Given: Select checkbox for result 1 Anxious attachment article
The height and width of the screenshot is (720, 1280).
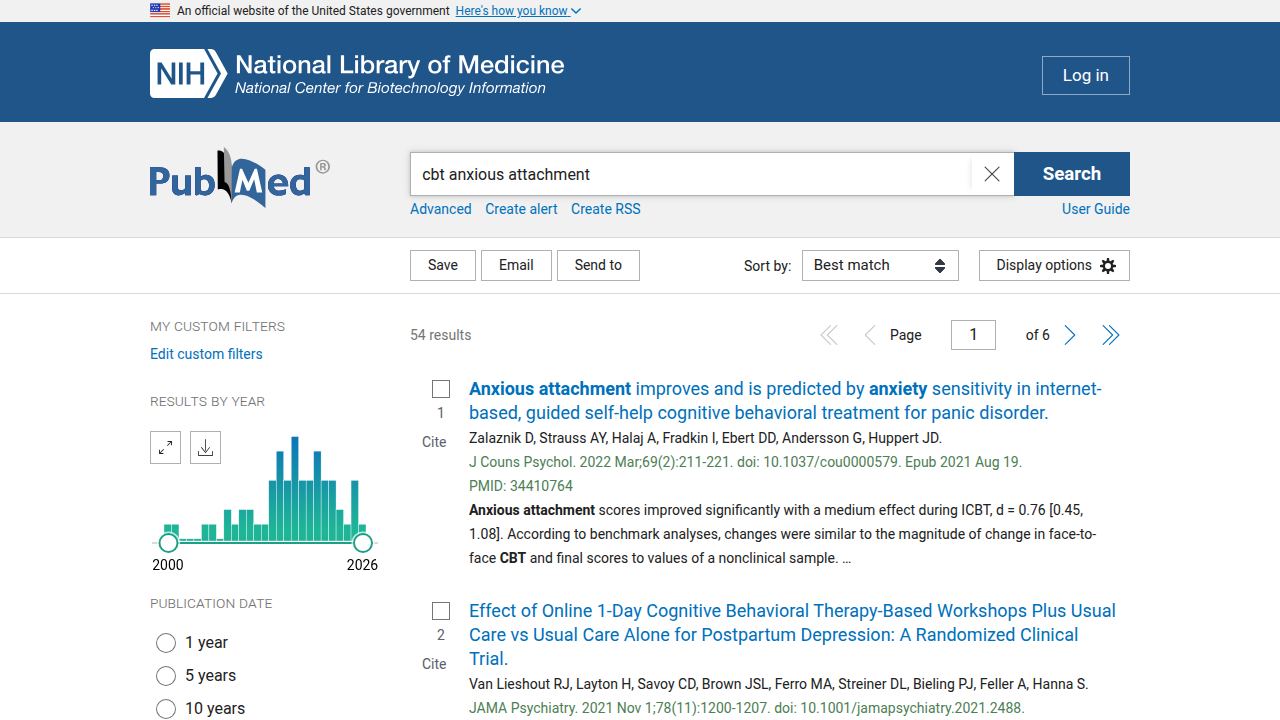Looking at the screenshot, I should point(441,389).
